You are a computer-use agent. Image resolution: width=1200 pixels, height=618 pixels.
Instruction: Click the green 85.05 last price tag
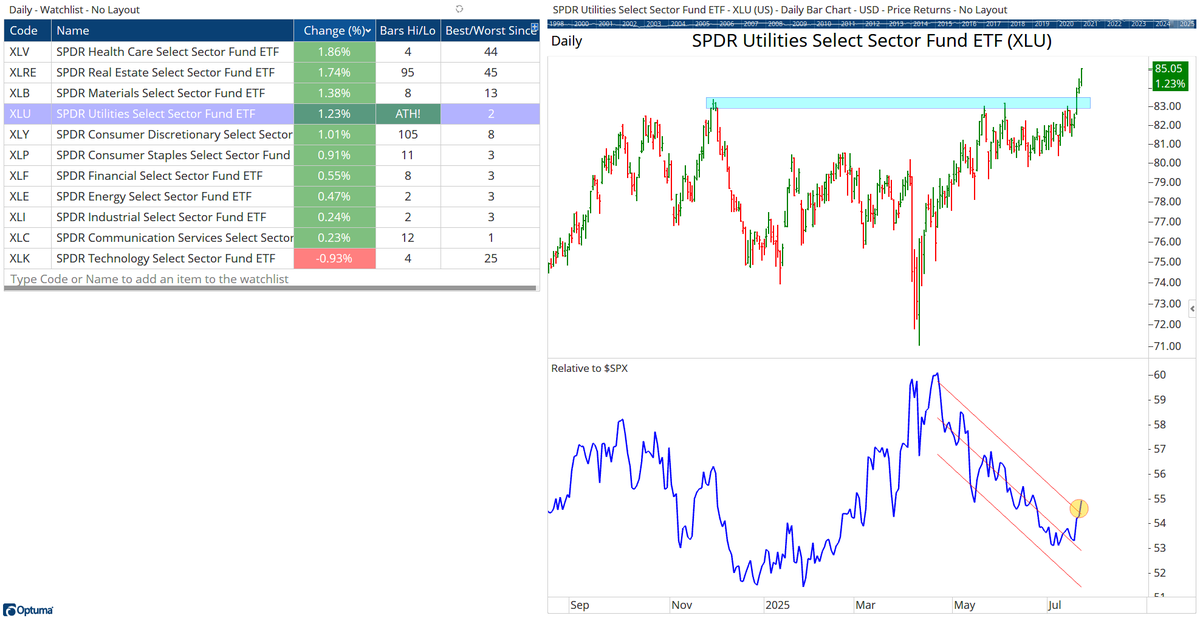click(x=1170, y=76)
